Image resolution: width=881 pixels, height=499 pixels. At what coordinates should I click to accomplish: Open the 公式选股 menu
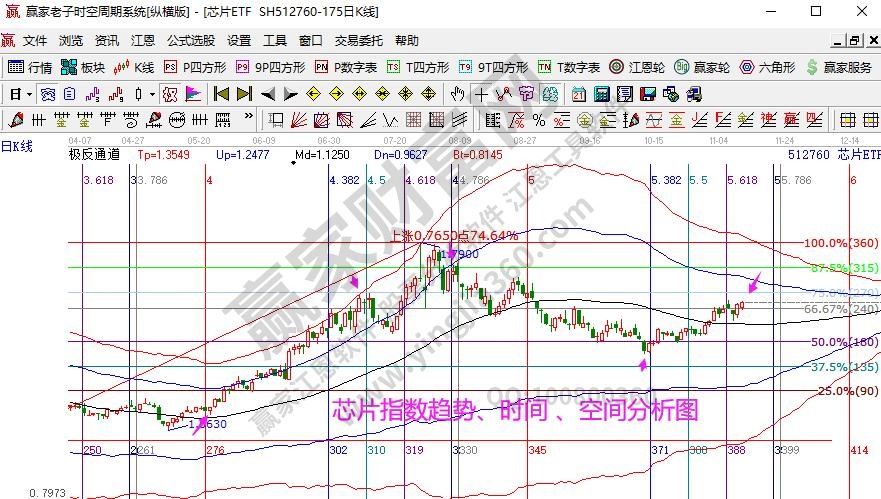(x=190, y=41)
